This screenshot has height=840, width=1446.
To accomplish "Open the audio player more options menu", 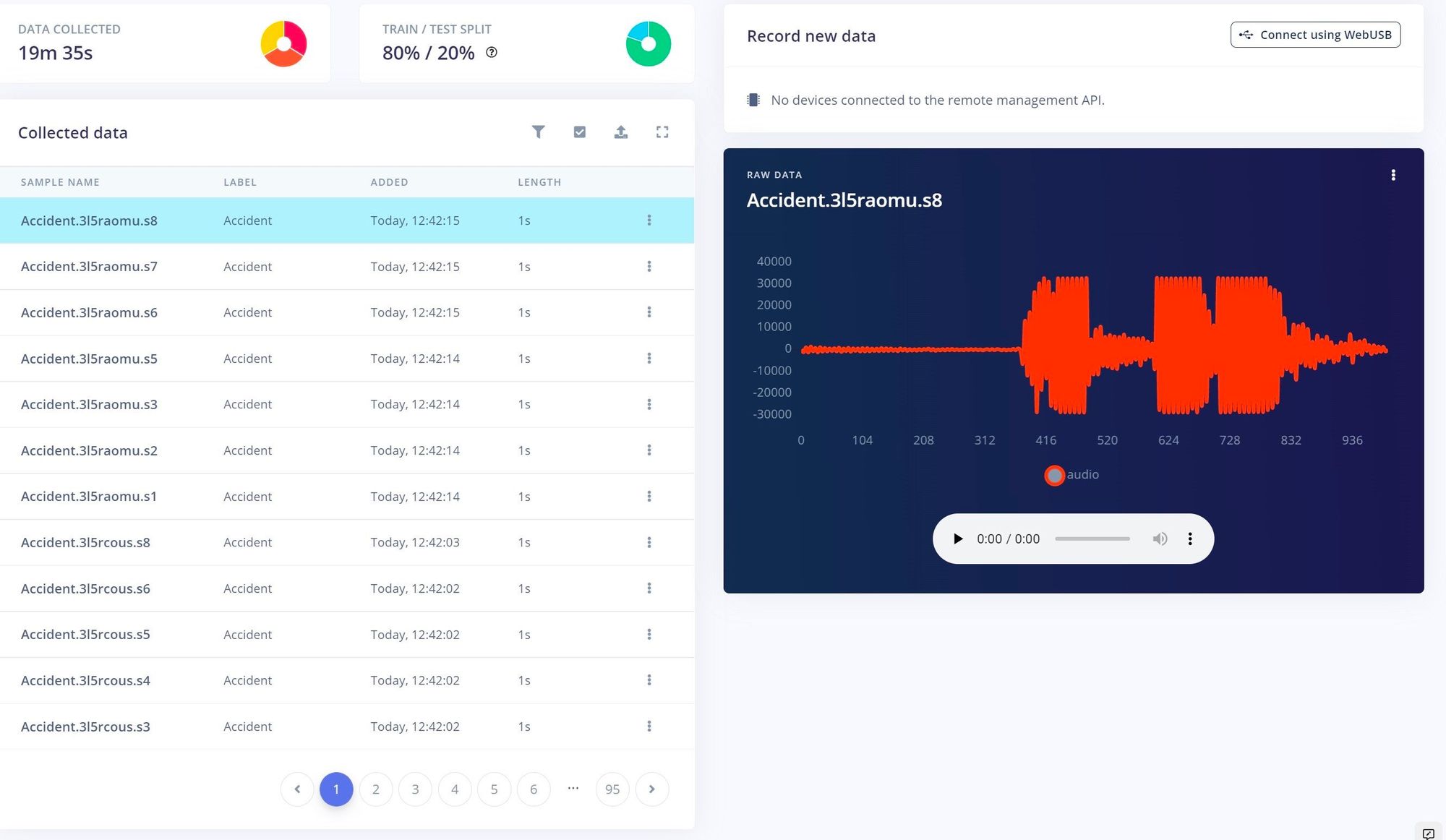I will [1190, 539].
